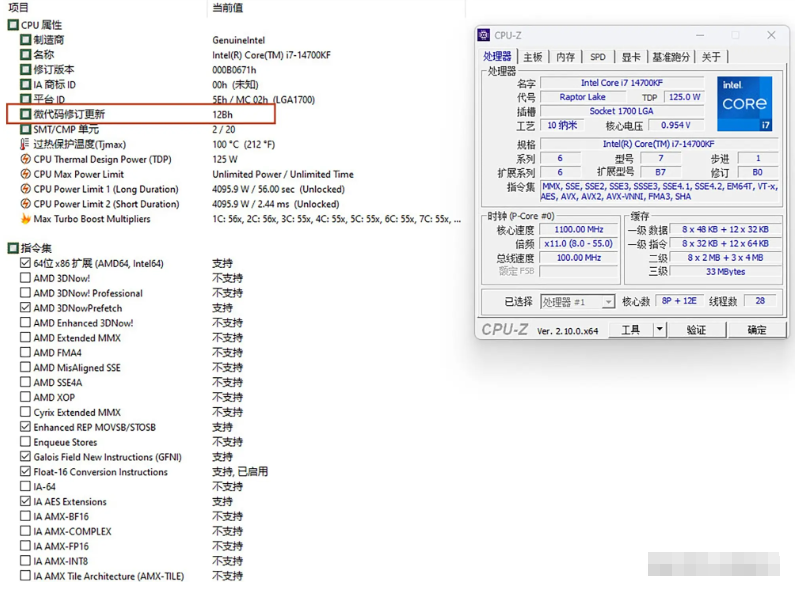Click the 倍频 value x11.0 (8.0 - 55.0)
796x592 pixels.
tap(579, 244)
